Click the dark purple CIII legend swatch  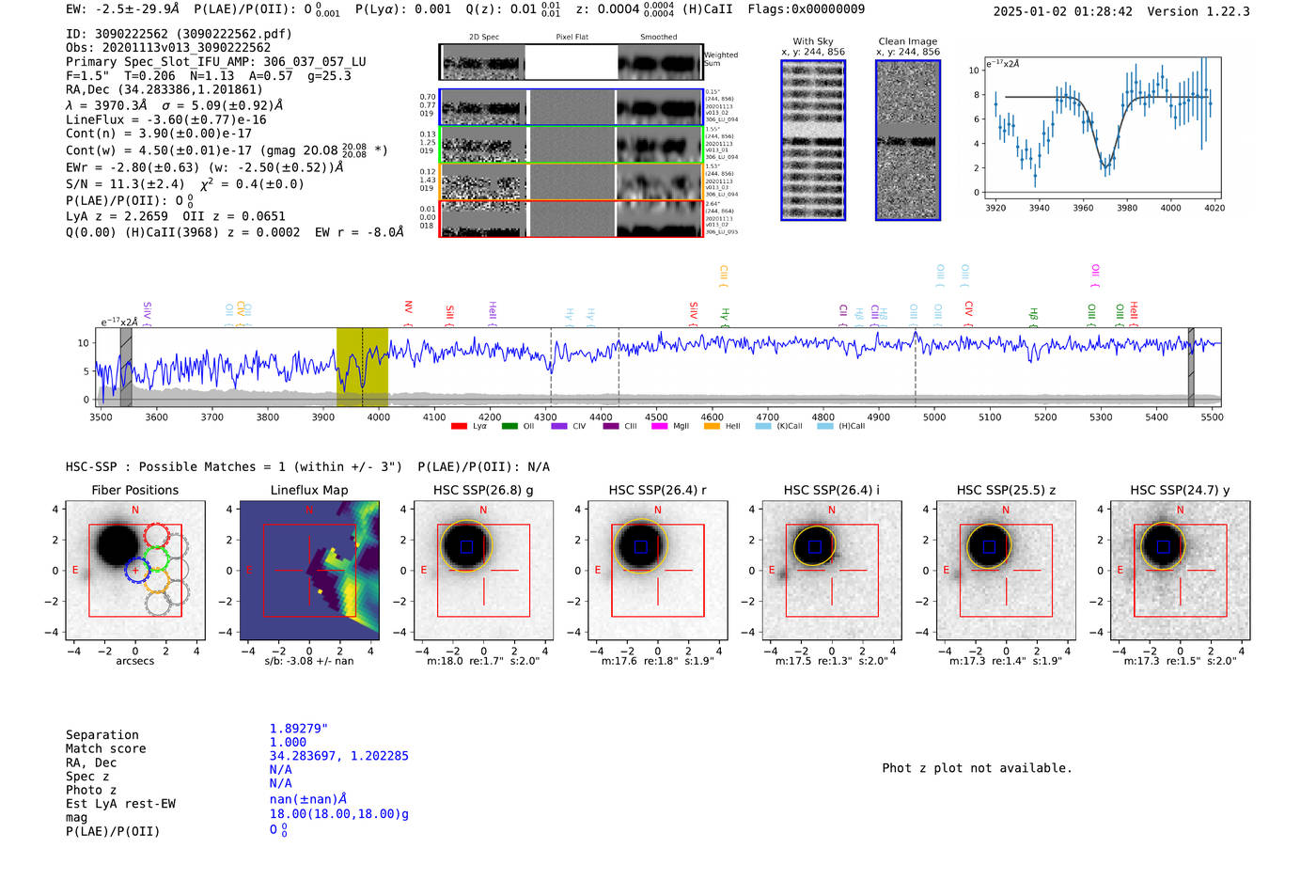tap(611, 426)
